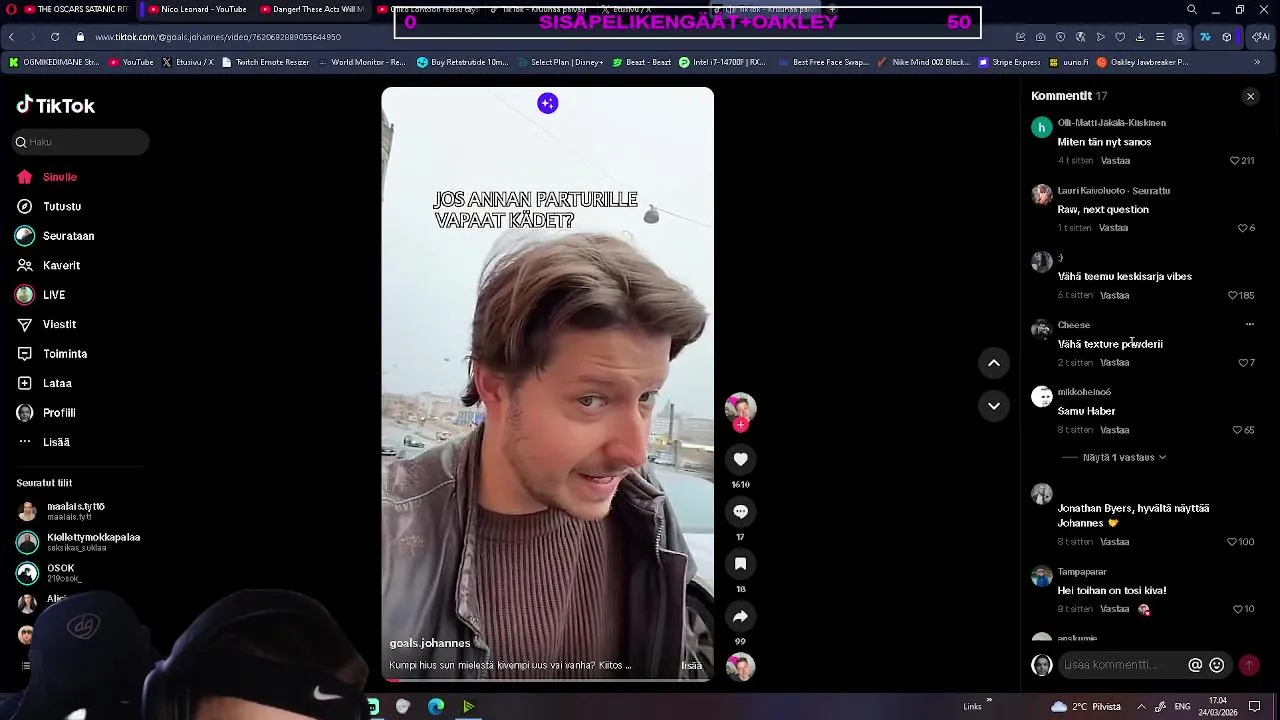
Task: Open the Twitch Emote Resizer bookmark
Action: 266,62
